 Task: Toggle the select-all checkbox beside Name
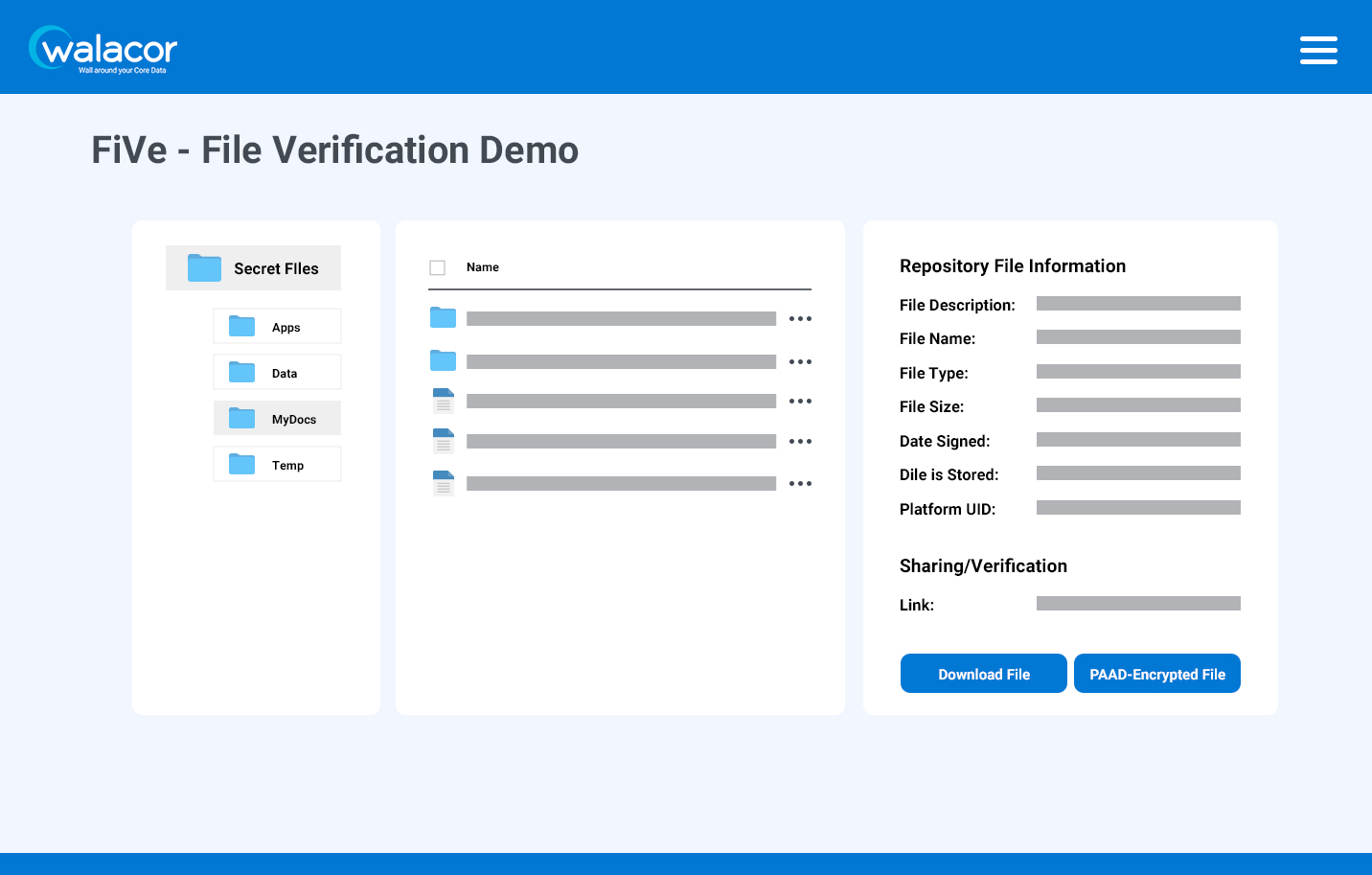click(x=437, y=267)
